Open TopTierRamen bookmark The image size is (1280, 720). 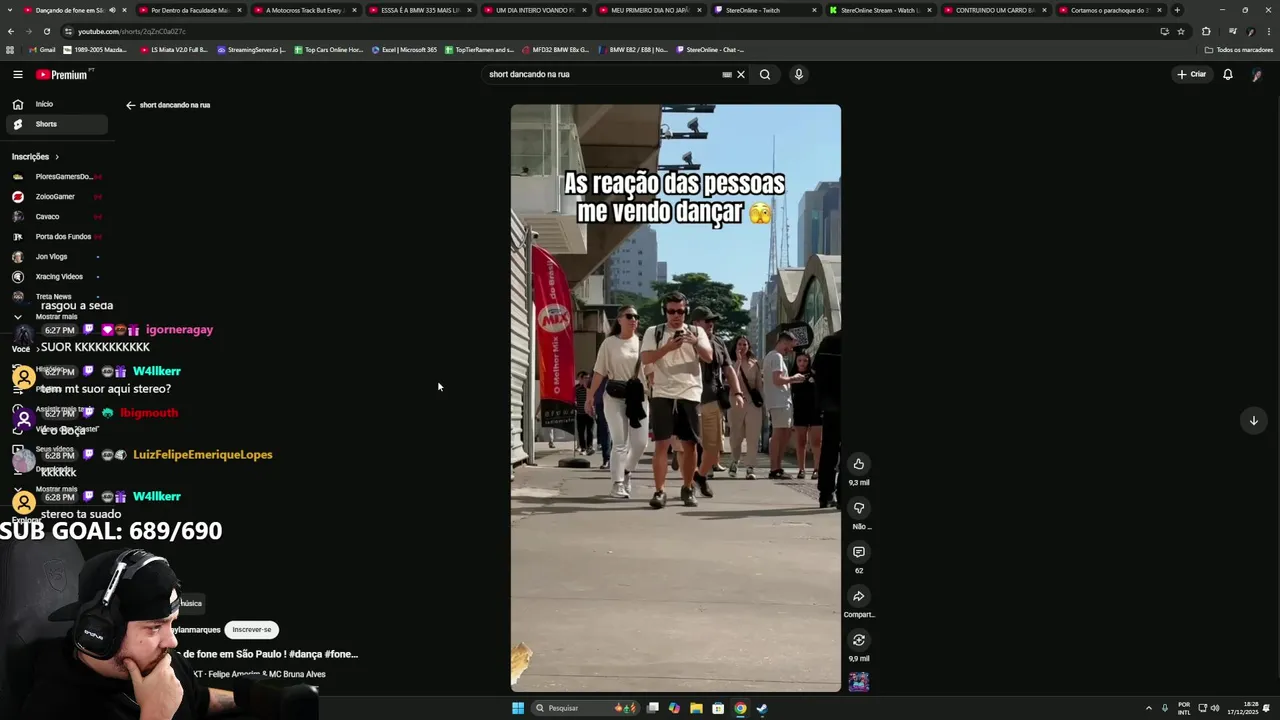(479, 49)
